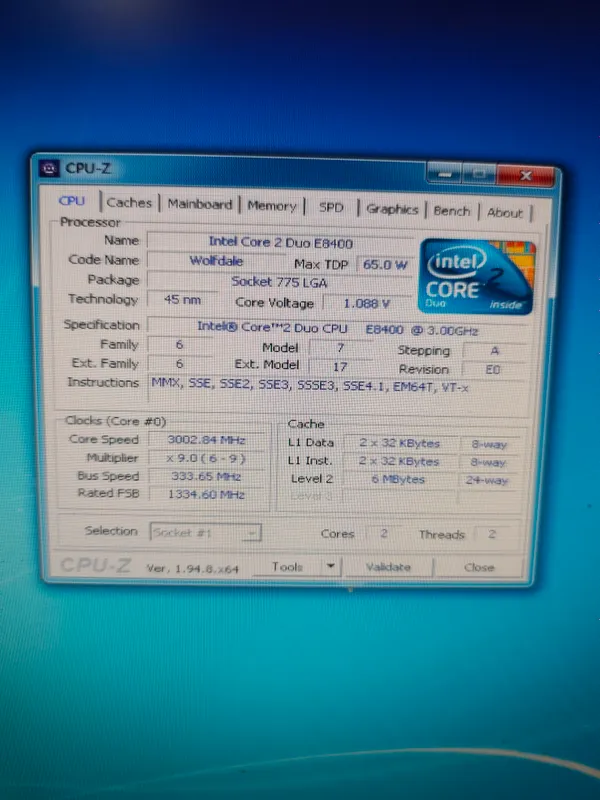Expand the Socket #1 selection combo box
The height and width of the screenshot is (800, 600).
pyautogui.click(x=206, y=533)
